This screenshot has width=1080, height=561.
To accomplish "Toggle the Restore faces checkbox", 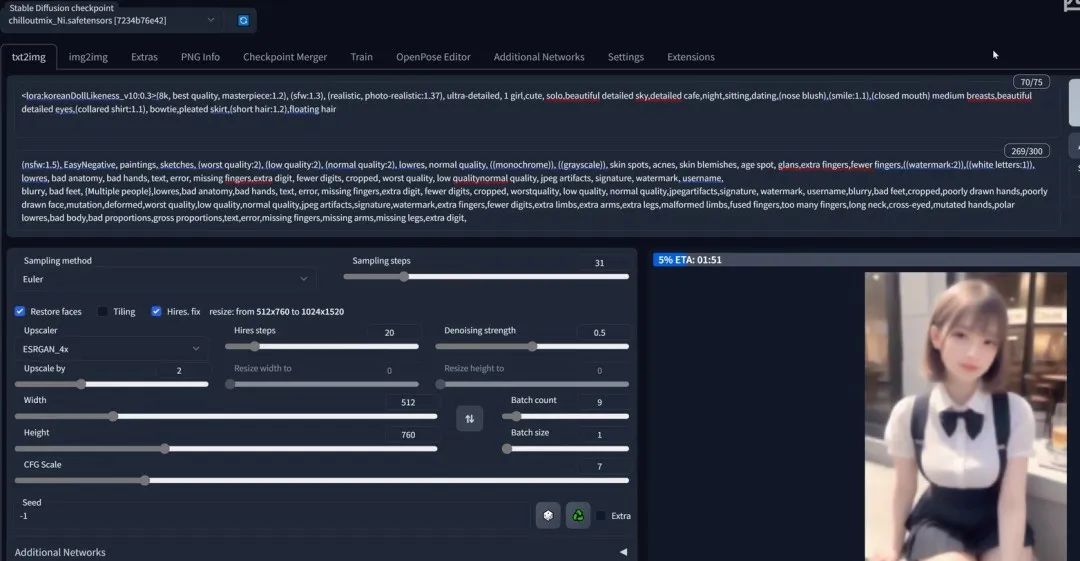I will [x=20, y=311].
